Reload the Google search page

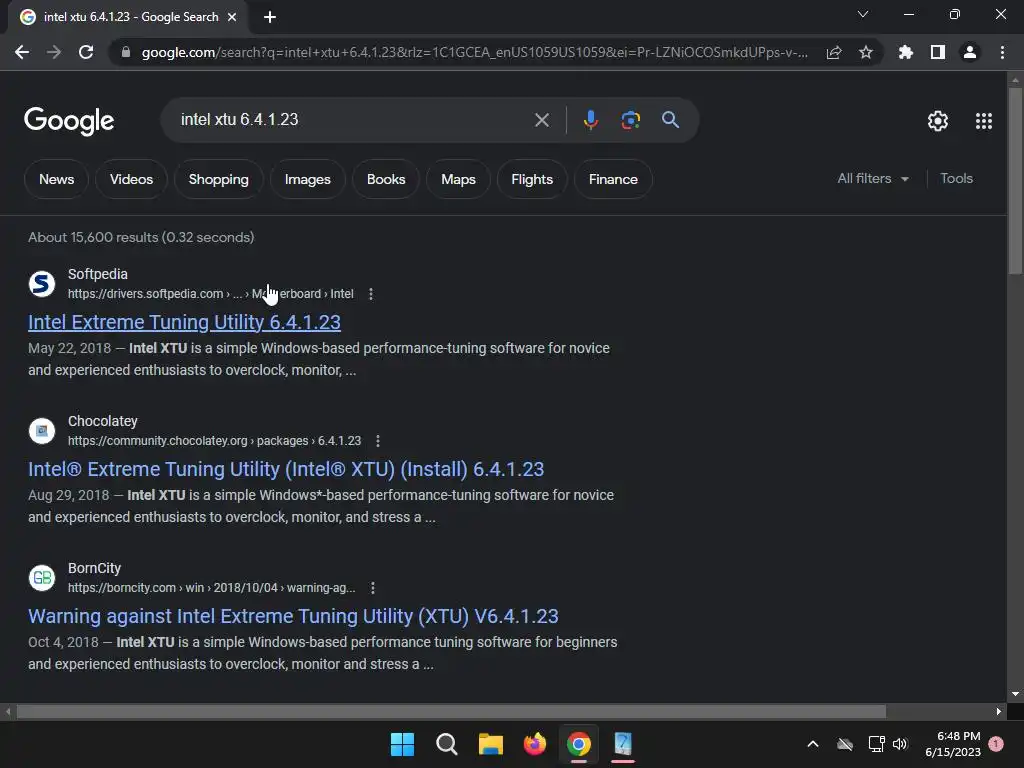click(86, 52)
